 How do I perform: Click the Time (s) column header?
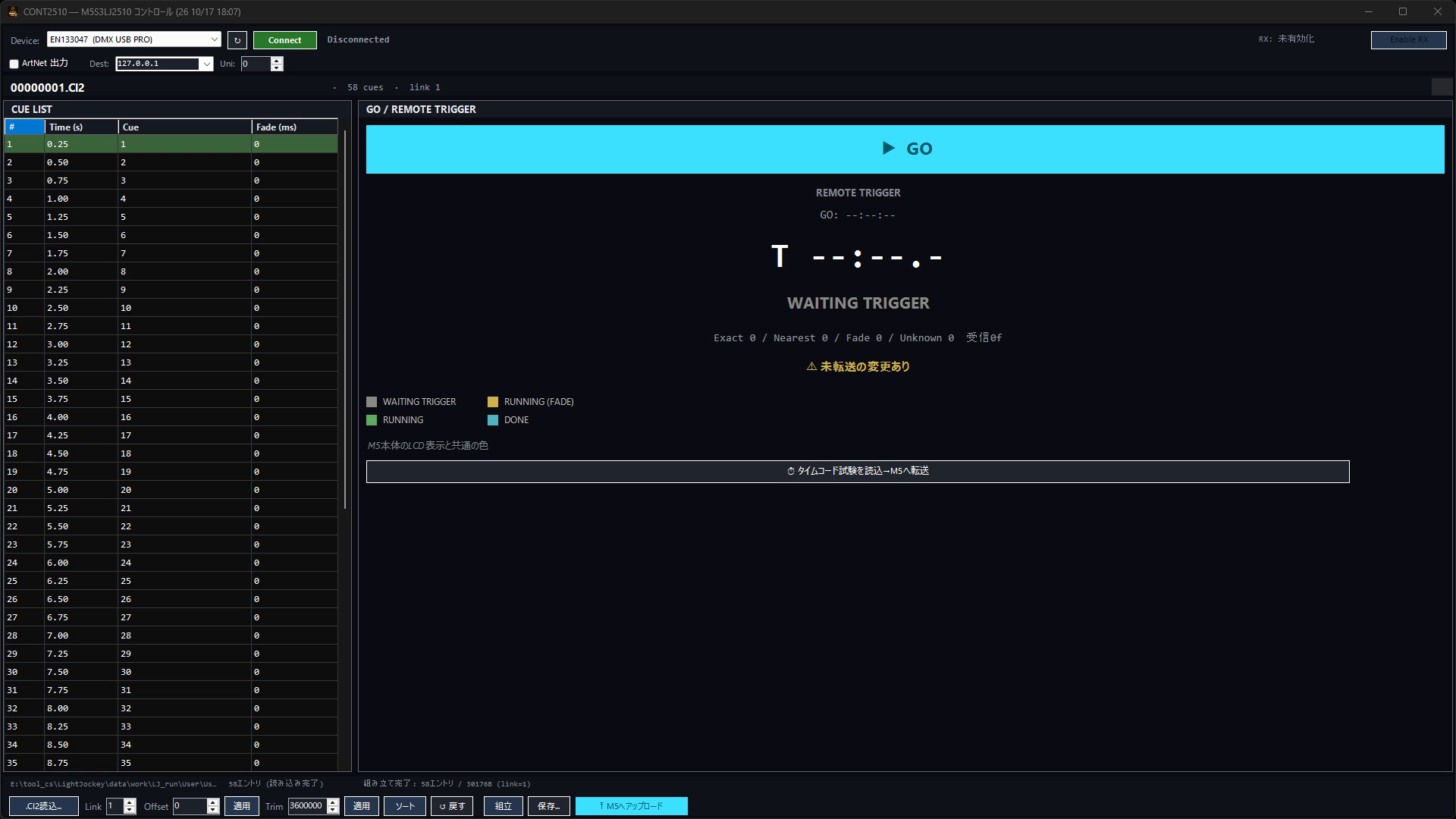coord(81,127)
